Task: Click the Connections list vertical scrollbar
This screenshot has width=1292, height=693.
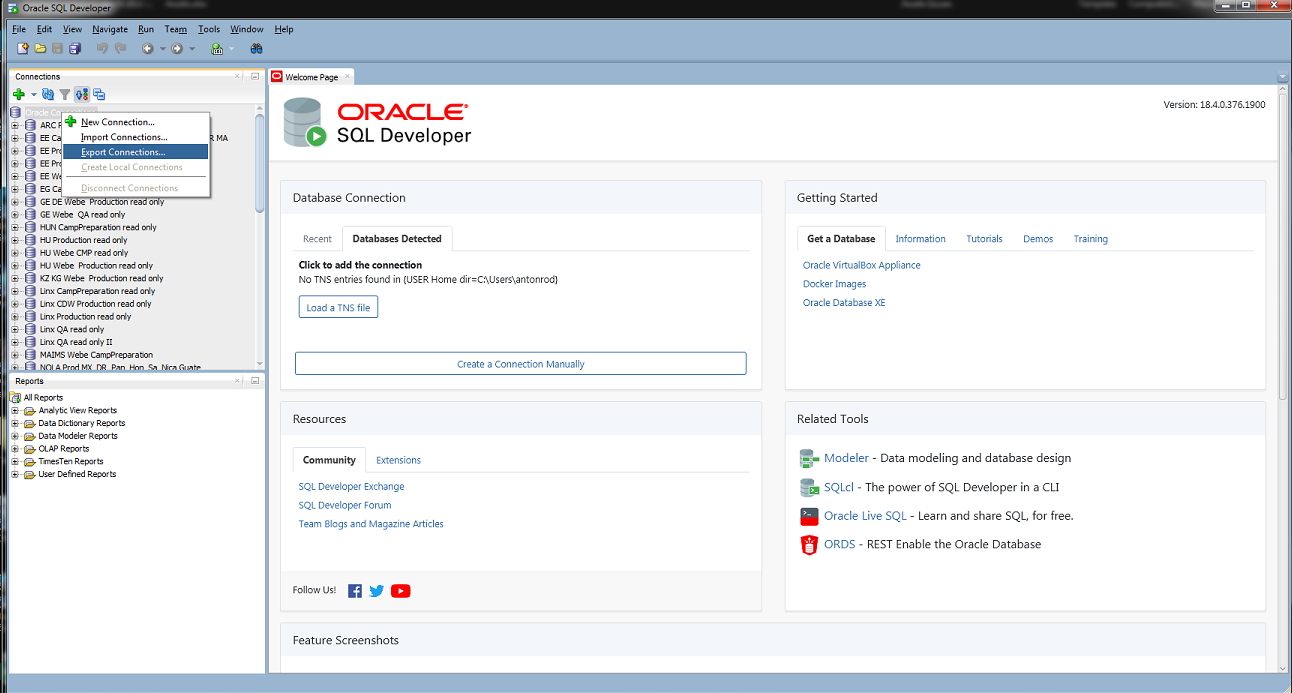Action: [260, 165]
